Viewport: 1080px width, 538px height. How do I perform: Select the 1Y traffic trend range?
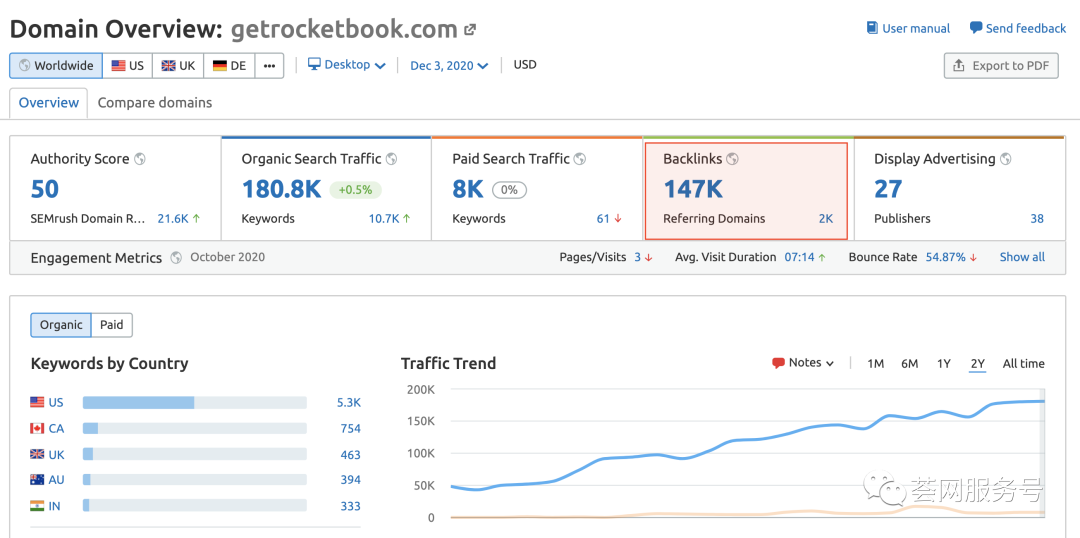[943, 364]
